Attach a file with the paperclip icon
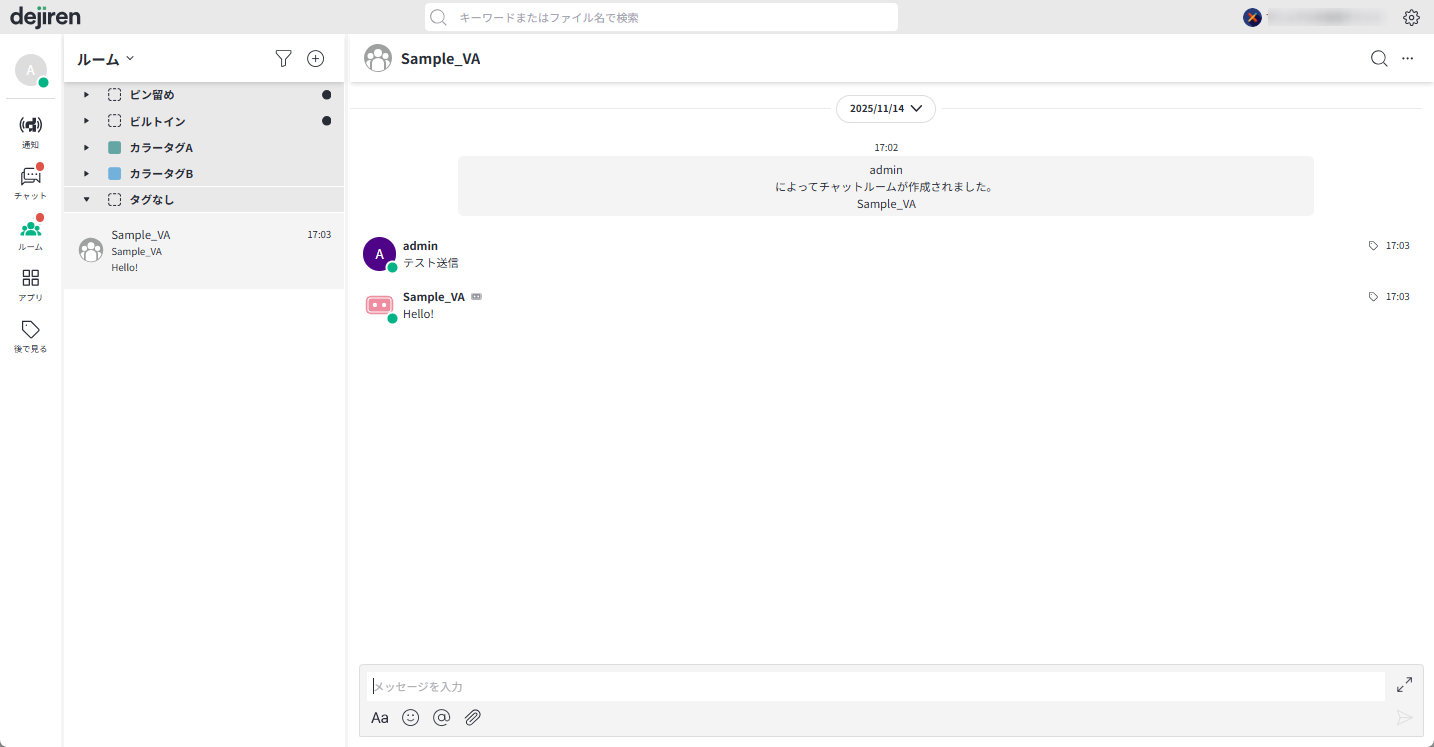Screen dimensions: 1434x747 pos(473,717)
